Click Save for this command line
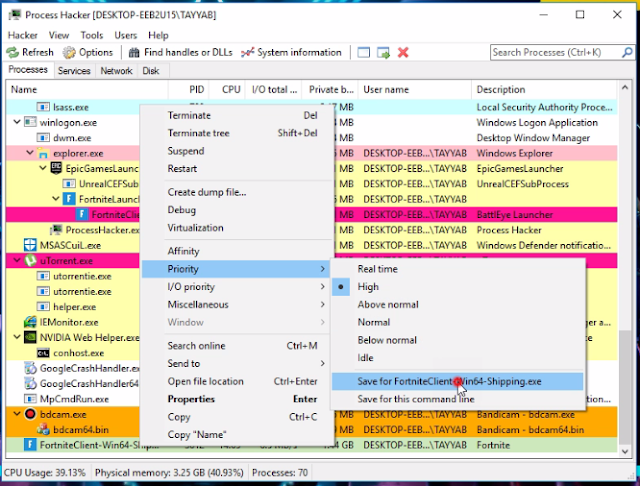This screenshot has height=486, width=640. click(457, 399)
